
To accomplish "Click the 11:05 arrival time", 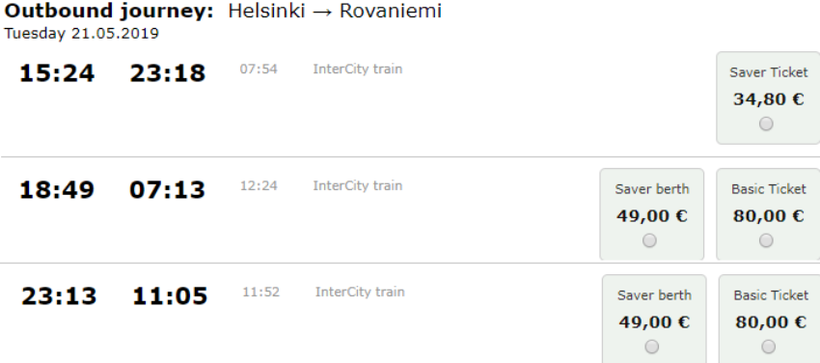I will [x=170, y=296].
